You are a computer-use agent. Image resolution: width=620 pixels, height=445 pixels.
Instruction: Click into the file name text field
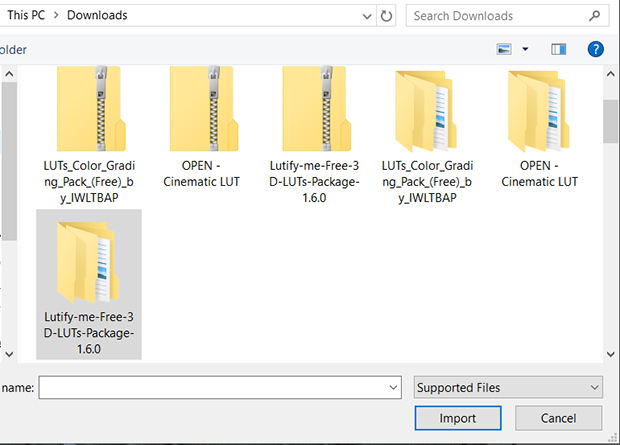click(x=214, y=388)
